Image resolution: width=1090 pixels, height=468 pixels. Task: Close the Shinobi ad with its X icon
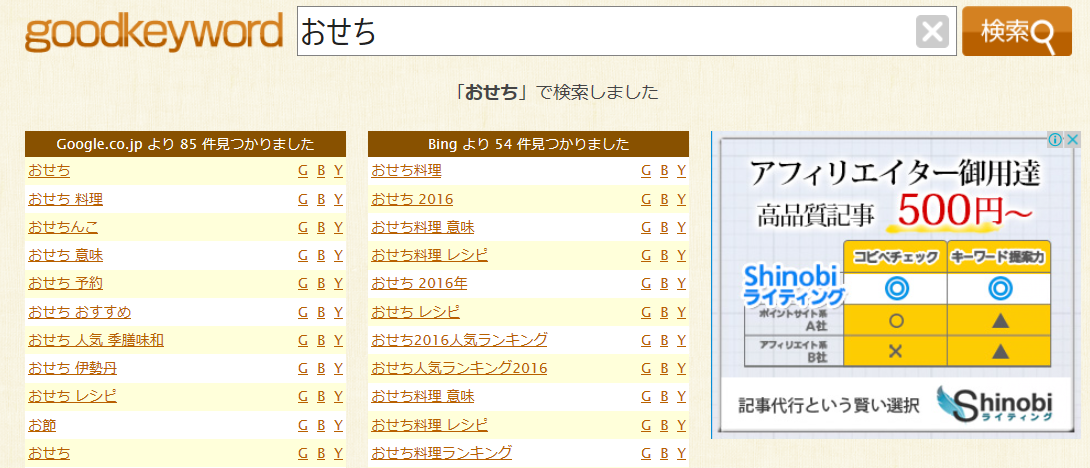click(x=1072, y=140)
